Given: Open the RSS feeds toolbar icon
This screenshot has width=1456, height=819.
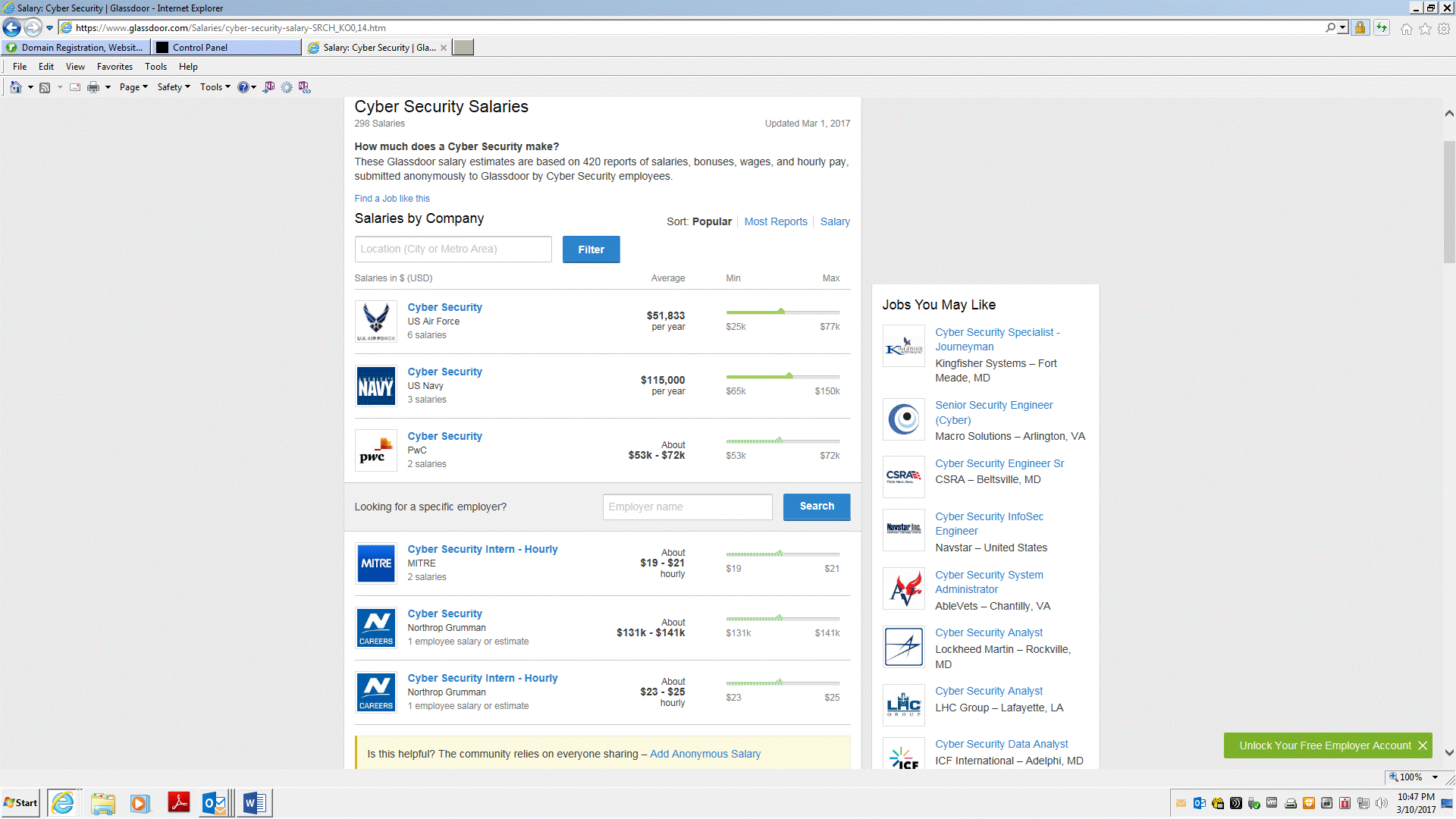Looking at the screenshot, I should pyautogui.click(x=45, y=87).
